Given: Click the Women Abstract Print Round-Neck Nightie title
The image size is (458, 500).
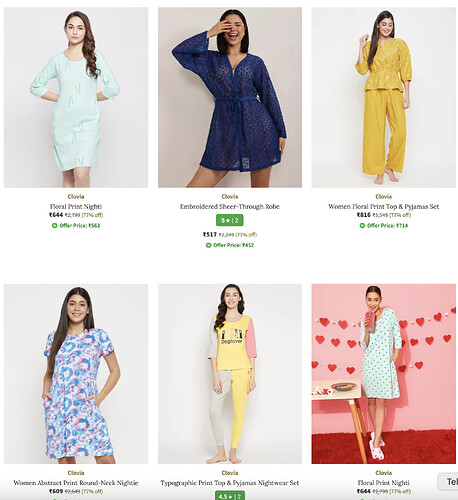Looking at the screenshot, I should click(76, 483).
